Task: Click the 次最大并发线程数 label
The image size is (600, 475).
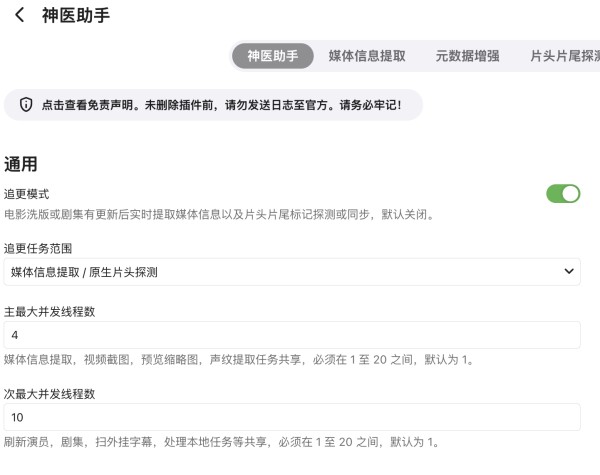Action: pyautogui.click(x=49, y=393)
